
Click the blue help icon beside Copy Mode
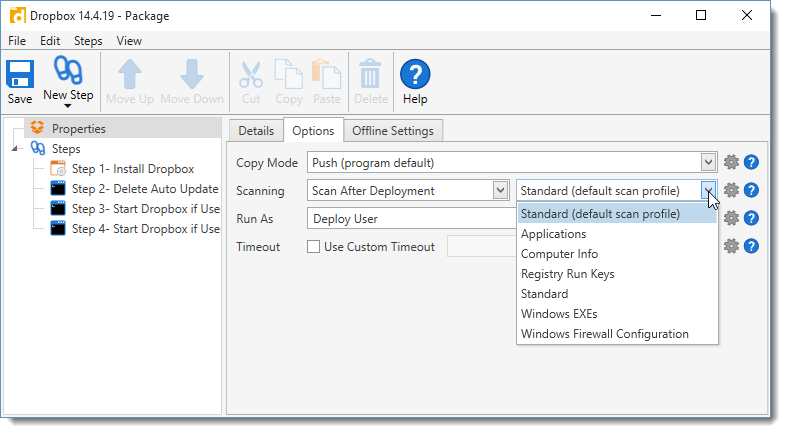tap(752, 162)
